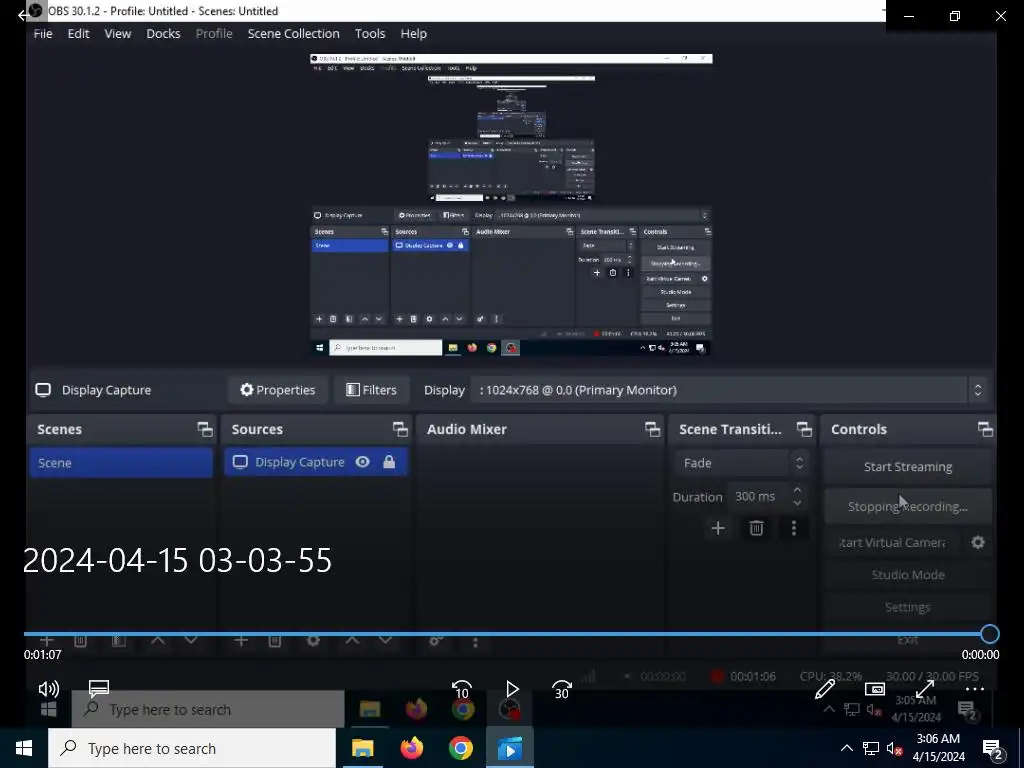Add a scene transition with the plus icon
This screenshot has width=1024, height=768.
click(x=718, y=528)
